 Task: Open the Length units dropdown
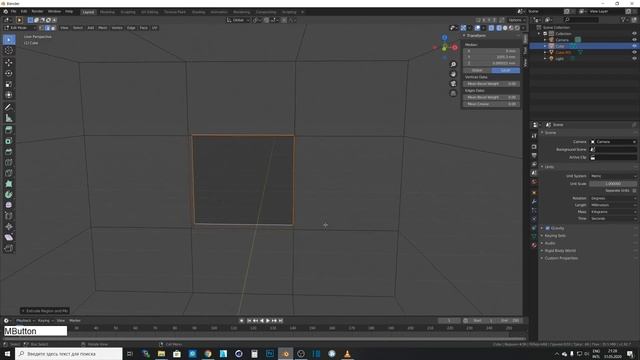(x=613, y=205)
